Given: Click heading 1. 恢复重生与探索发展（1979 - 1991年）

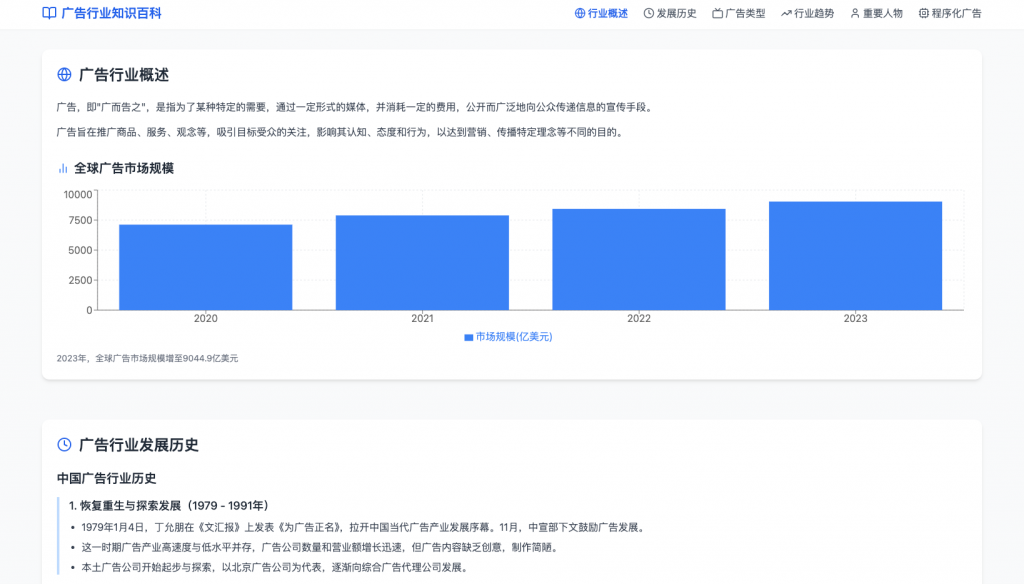Looking at the screenshot, I should (x=168, y=506).
